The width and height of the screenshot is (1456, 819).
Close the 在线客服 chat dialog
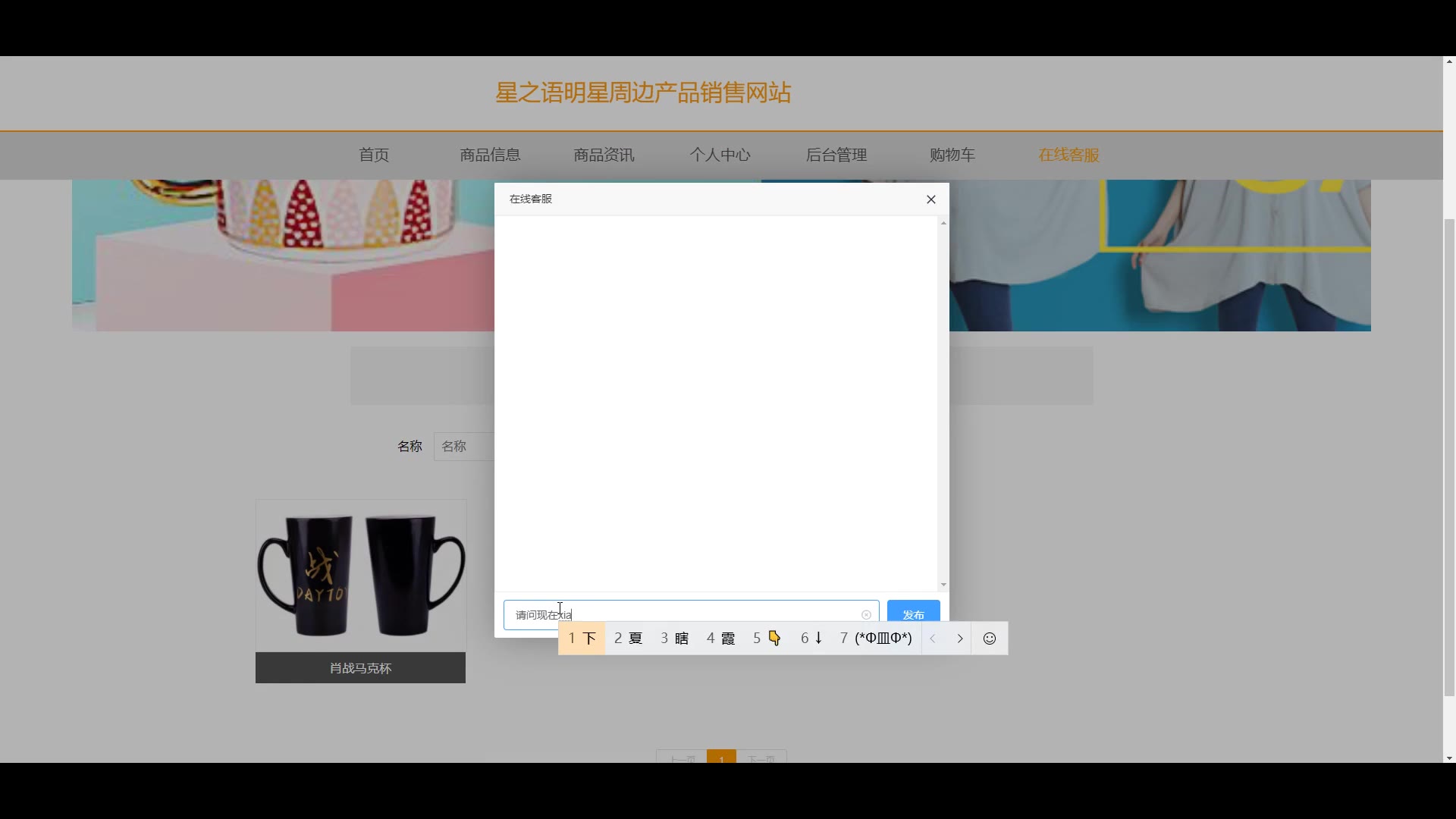931,199
